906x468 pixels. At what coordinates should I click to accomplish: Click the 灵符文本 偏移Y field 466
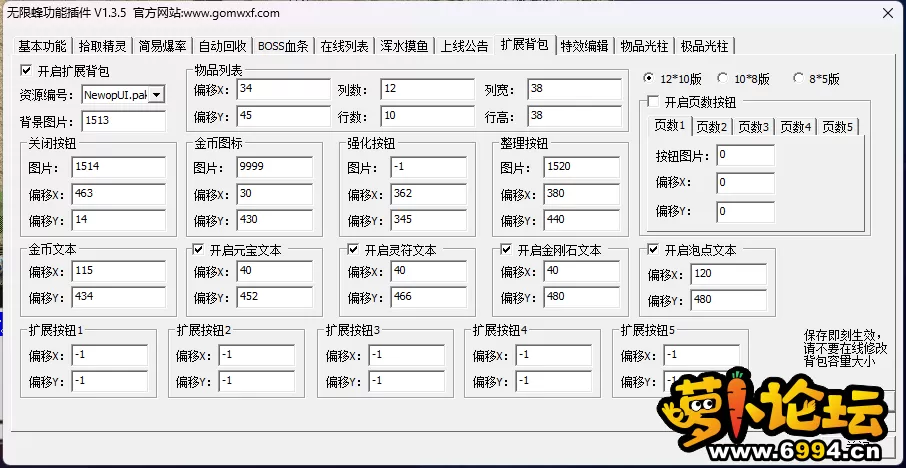point(428,297)
